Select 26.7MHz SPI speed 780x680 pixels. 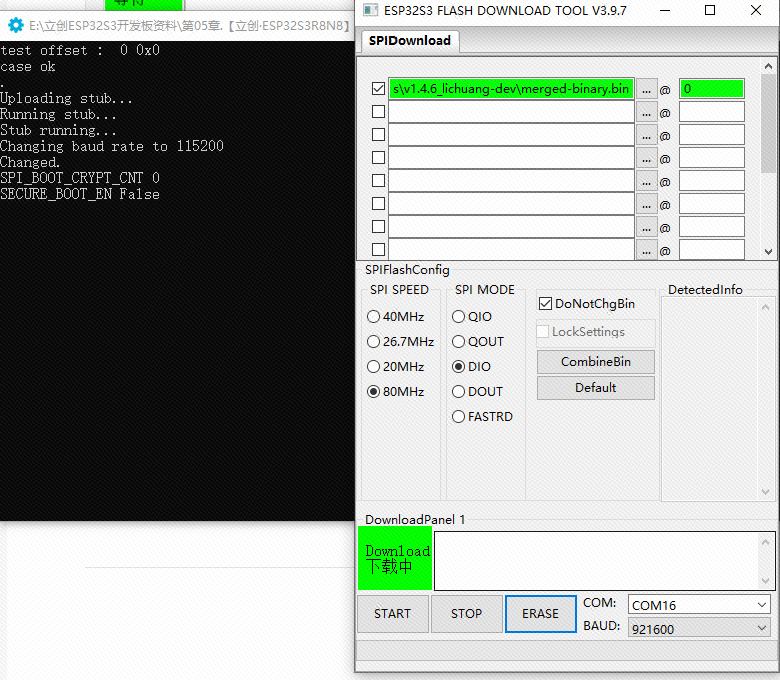coord(400,341)
